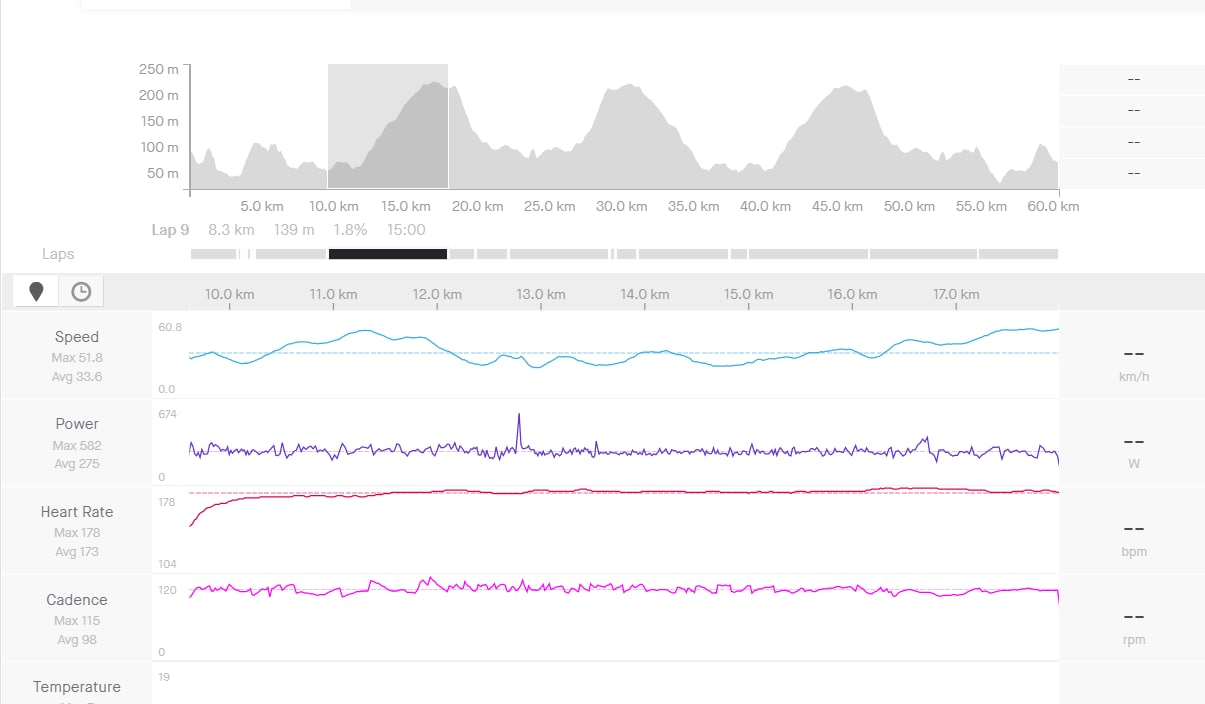Click the 'W' power unit readout
The width and height of the screenshot is (1205, 704).
pyautogui.click(x=1134, y=464)
